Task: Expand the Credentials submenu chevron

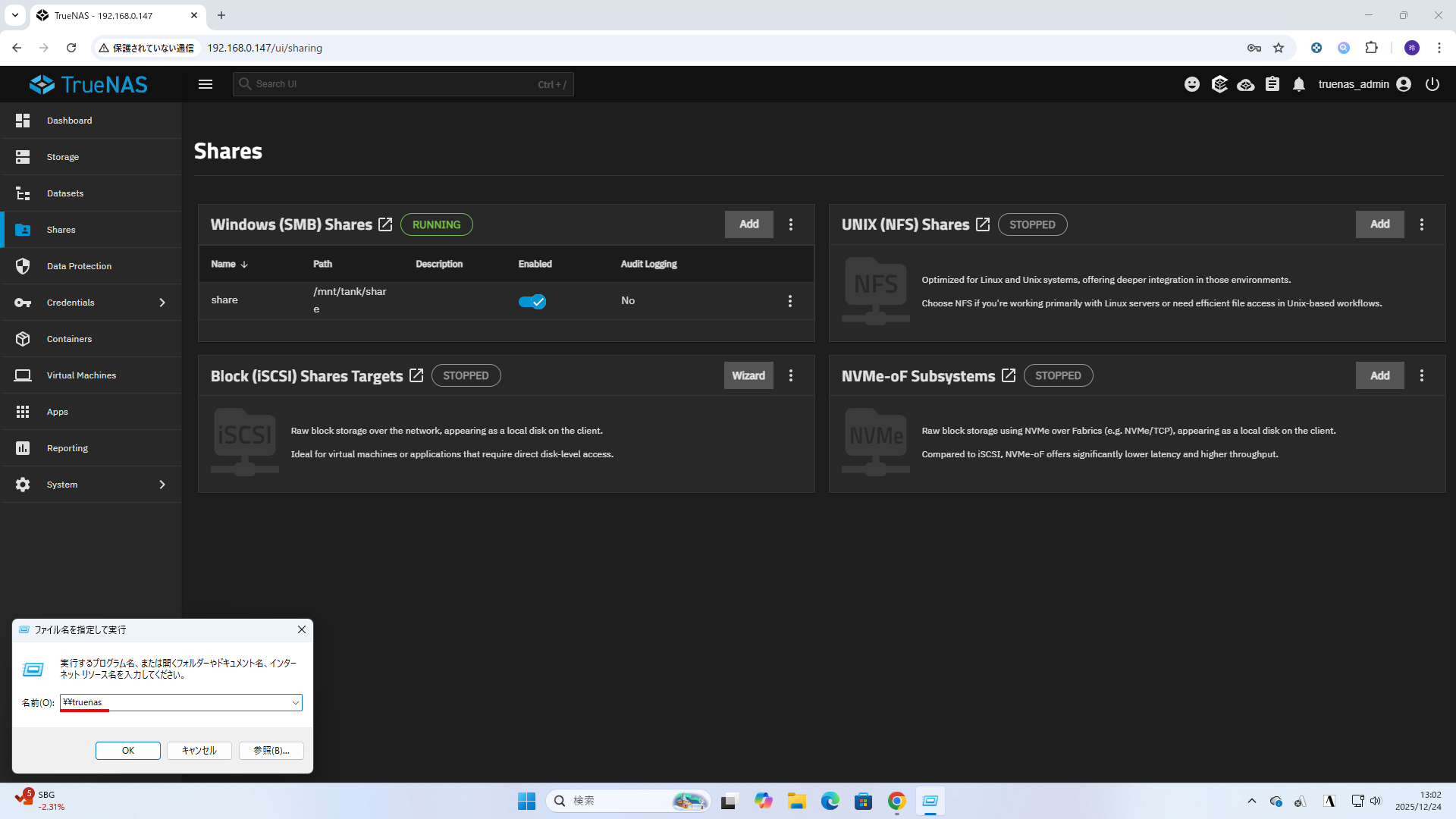Action: 162,303
